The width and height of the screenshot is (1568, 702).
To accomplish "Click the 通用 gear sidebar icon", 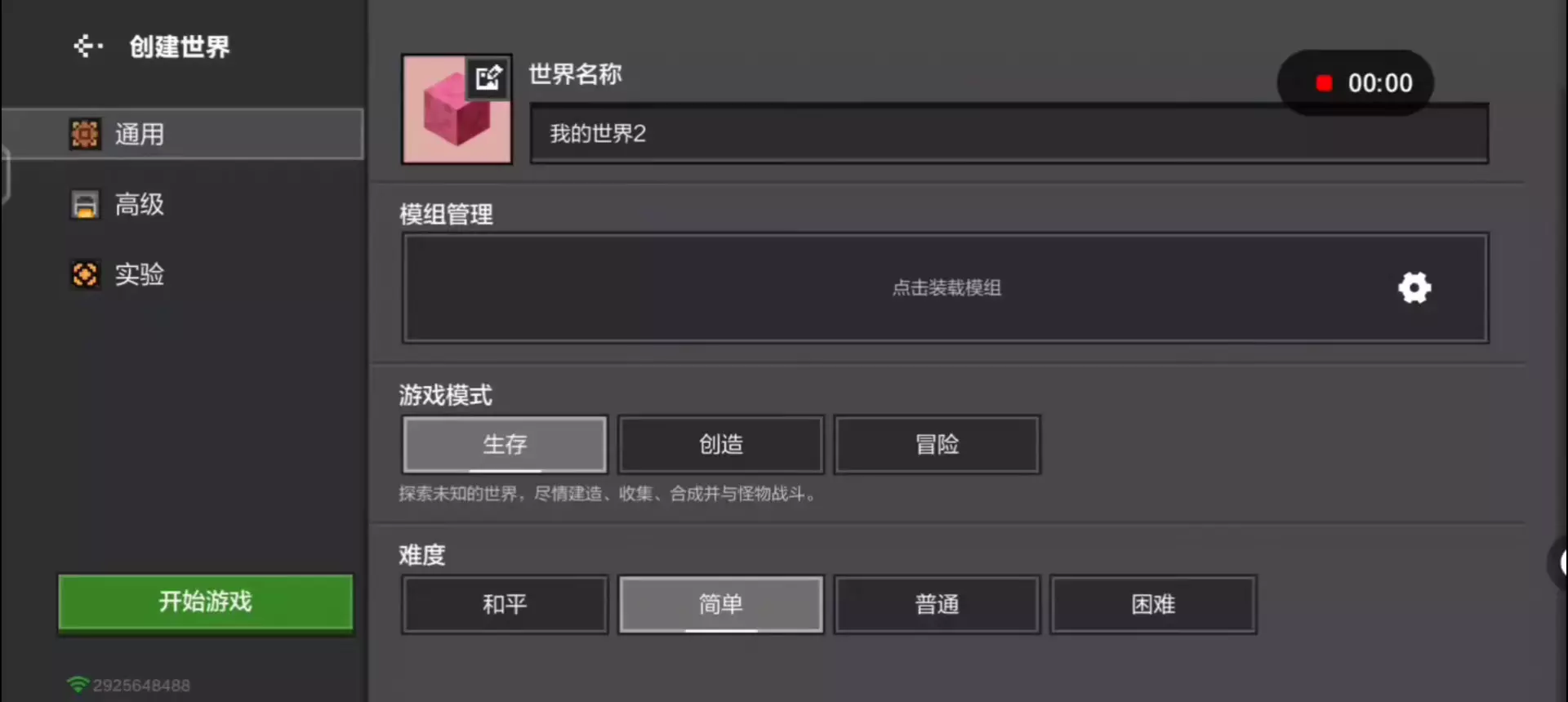I will 84,134.
